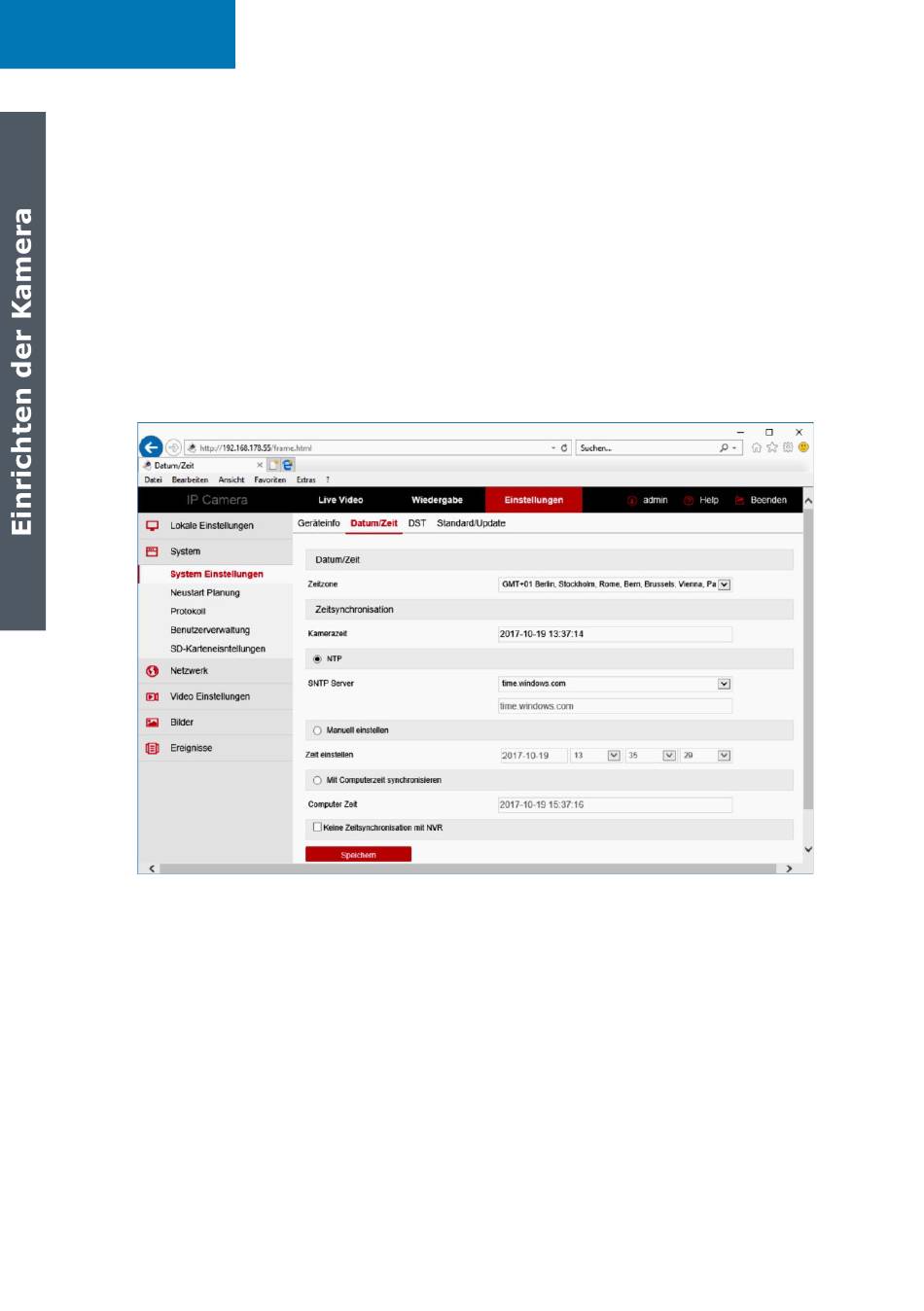924x1311 pixels.
Task: Open the Wiedergabe tab
Action: (437, 500)
